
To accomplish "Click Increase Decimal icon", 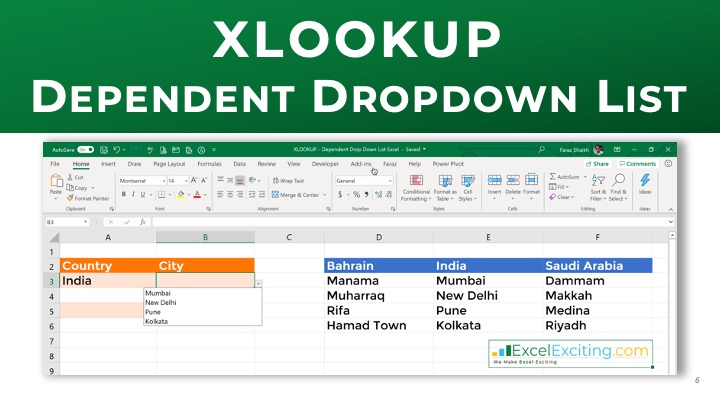I will (x=378, y=195).
